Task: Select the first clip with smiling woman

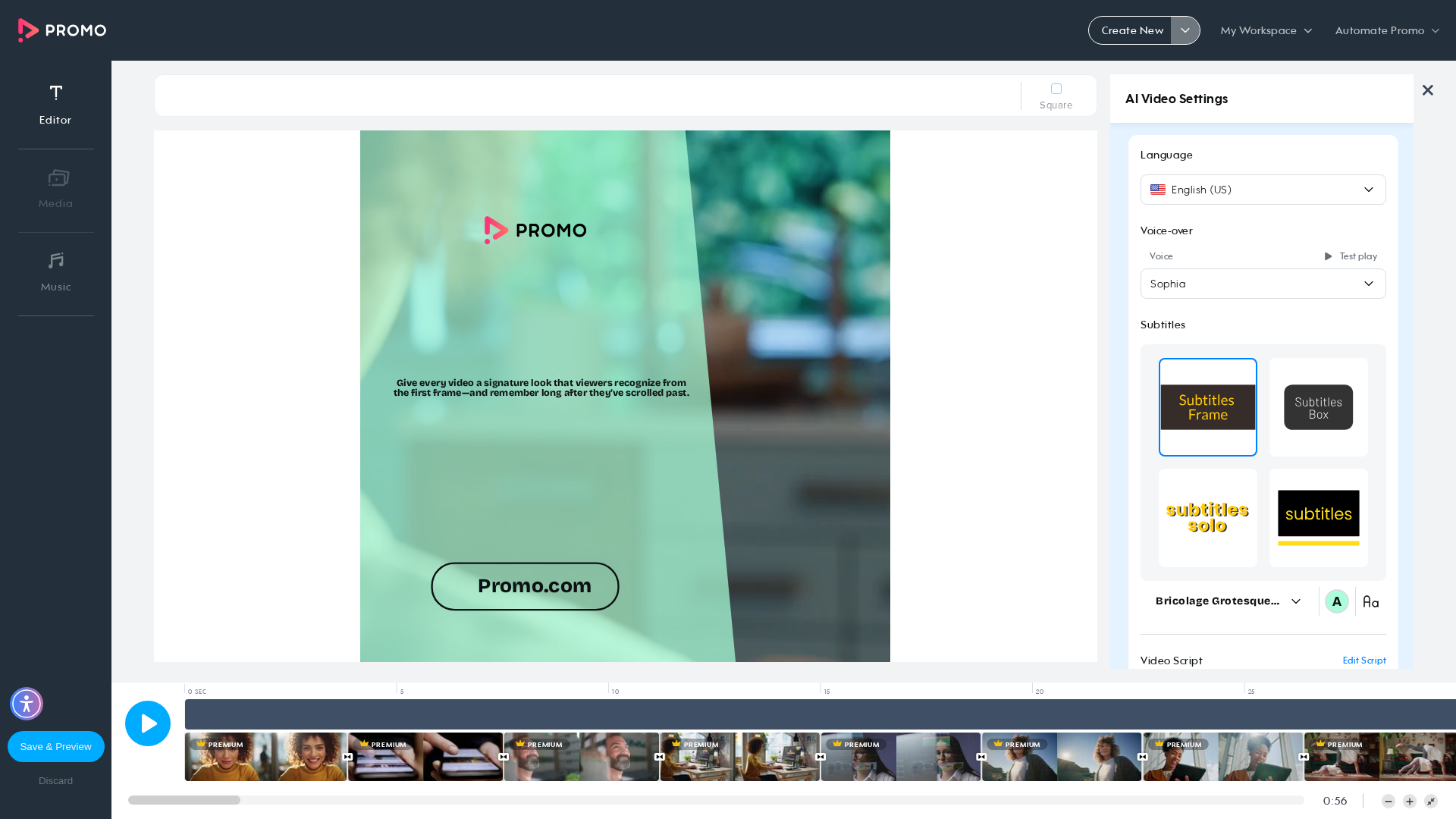Action: [265, 757]
